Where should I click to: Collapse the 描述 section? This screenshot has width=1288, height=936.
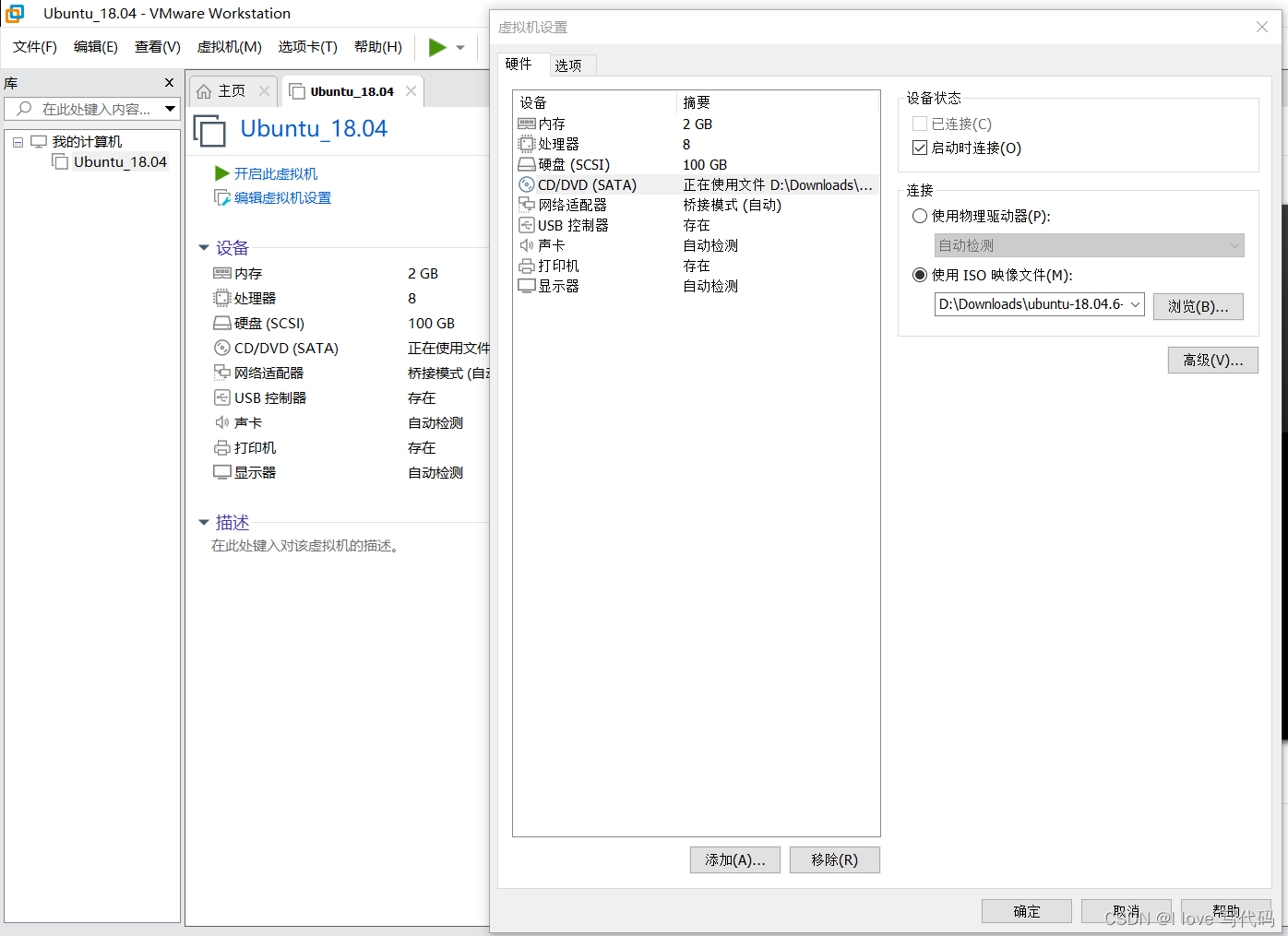click(204, 522)
